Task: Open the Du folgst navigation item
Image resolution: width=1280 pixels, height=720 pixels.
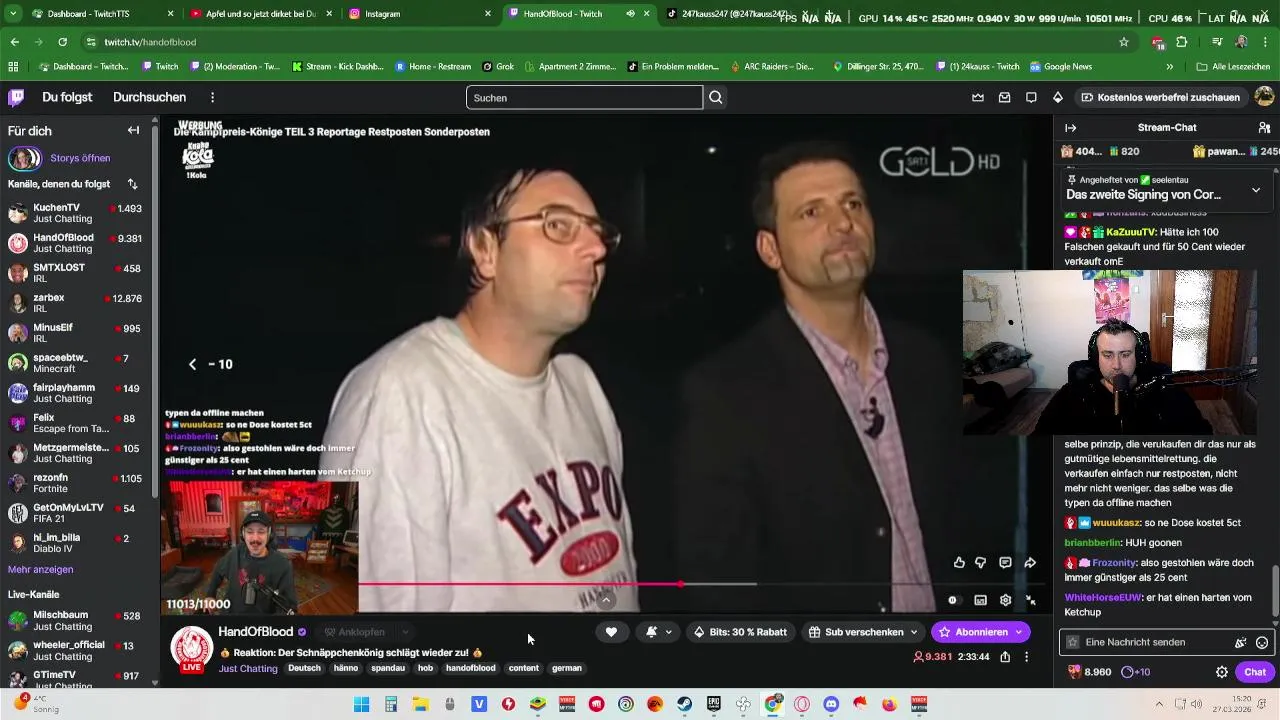Action: click(x=67, y=97)
